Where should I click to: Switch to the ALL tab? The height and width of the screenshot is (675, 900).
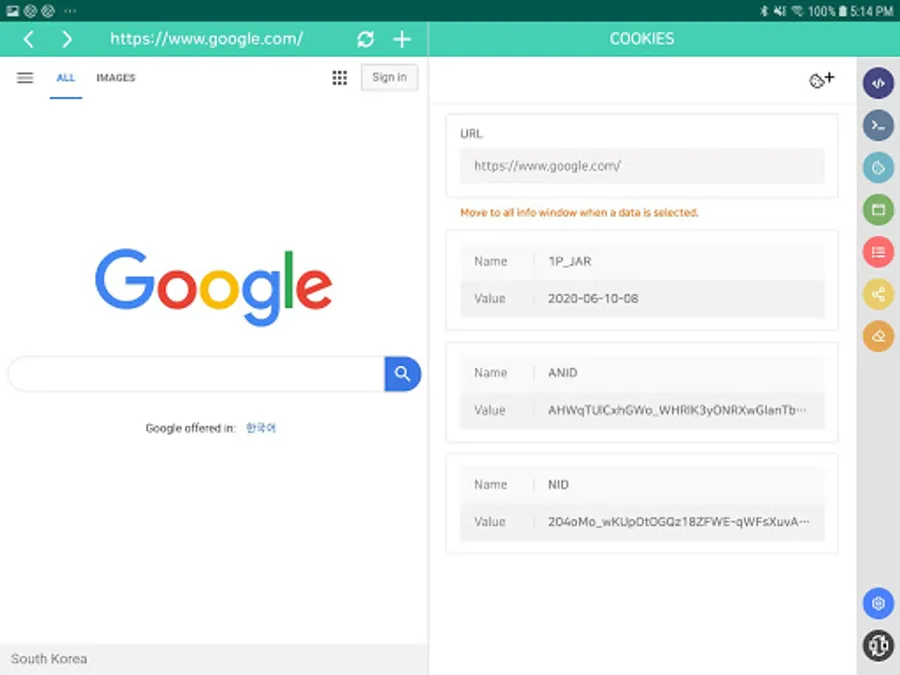pyautogui.click(x=66, y=77)
